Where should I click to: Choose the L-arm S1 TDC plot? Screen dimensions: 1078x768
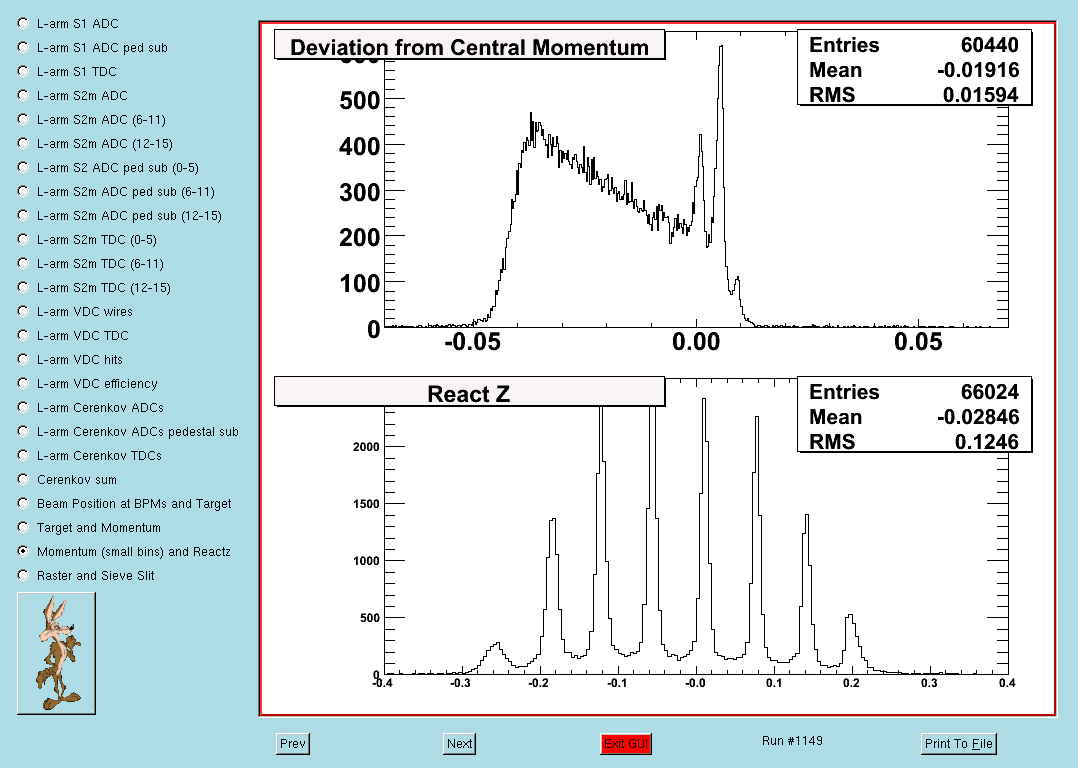23,72
